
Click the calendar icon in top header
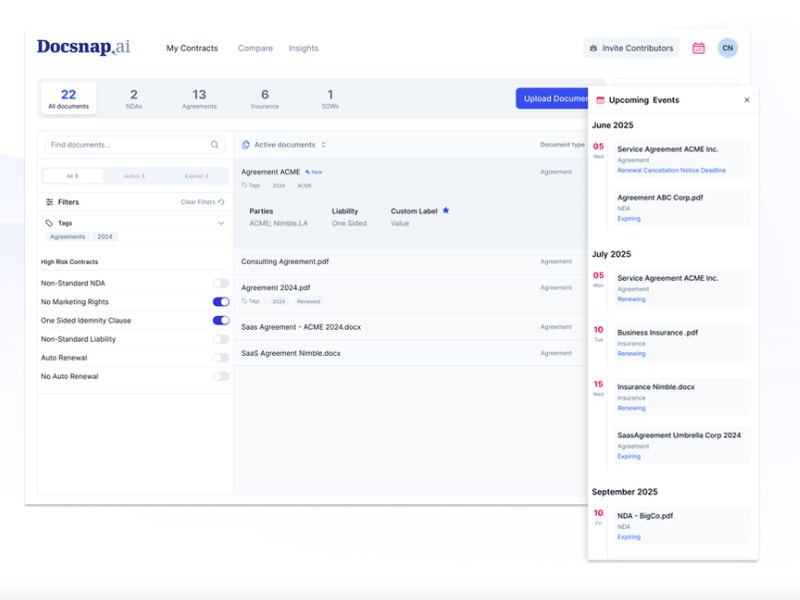pyautogui.click(x=698, y=48)
